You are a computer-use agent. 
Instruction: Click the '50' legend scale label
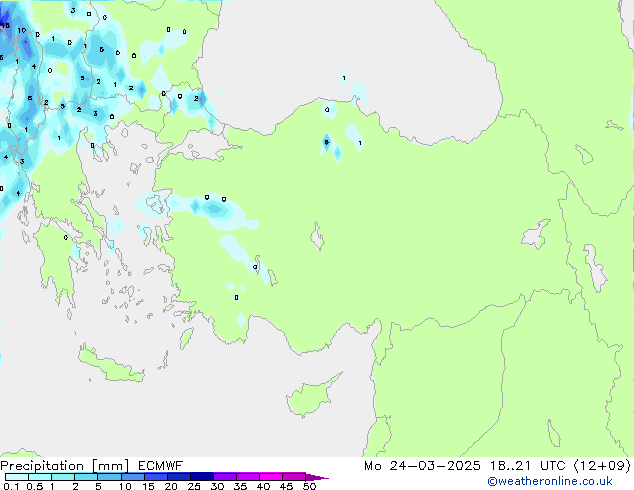(x=309, y=486)
